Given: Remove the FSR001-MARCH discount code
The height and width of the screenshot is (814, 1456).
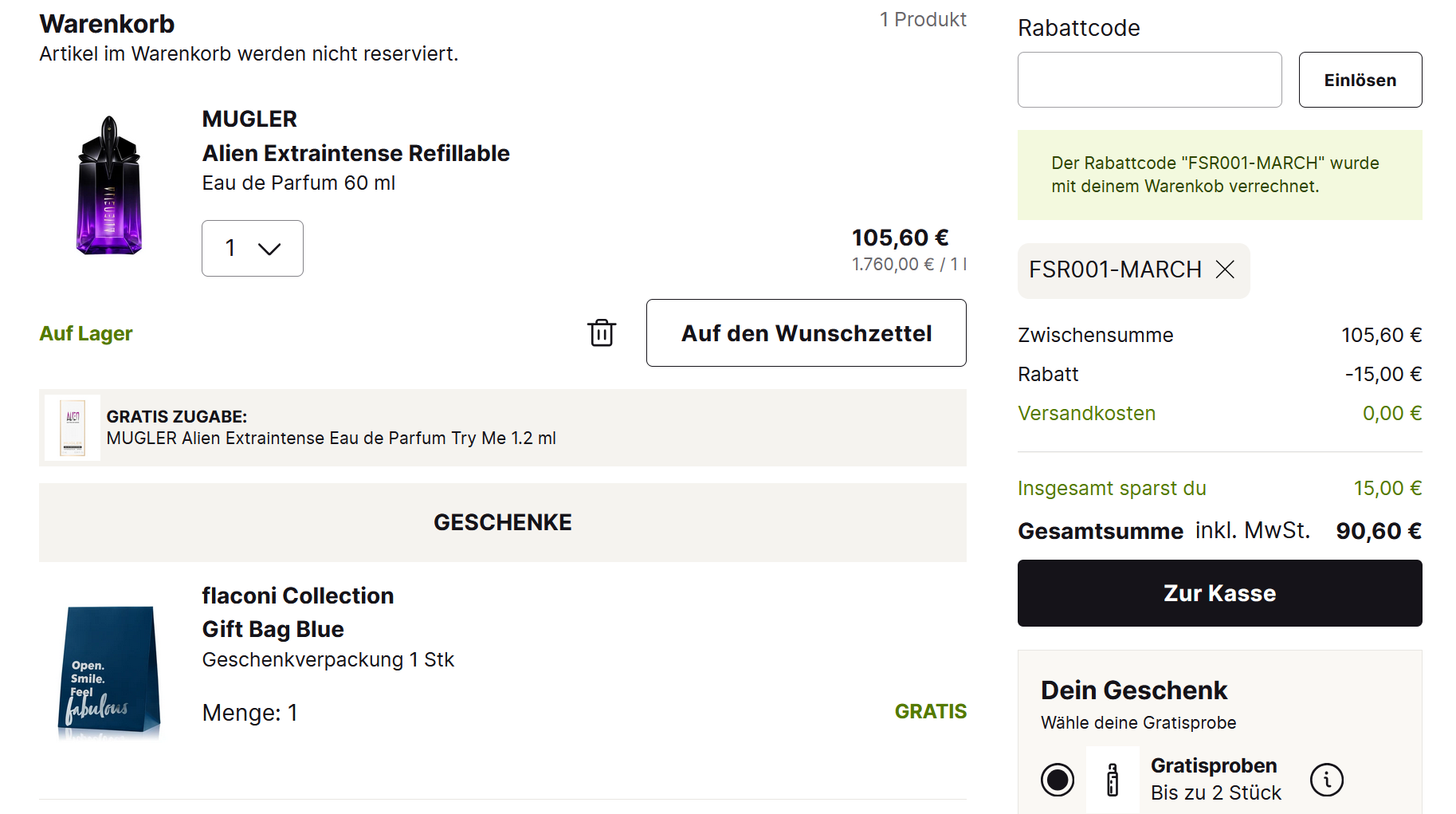Looking at the screenshot, I should (x=1225, y=270).
